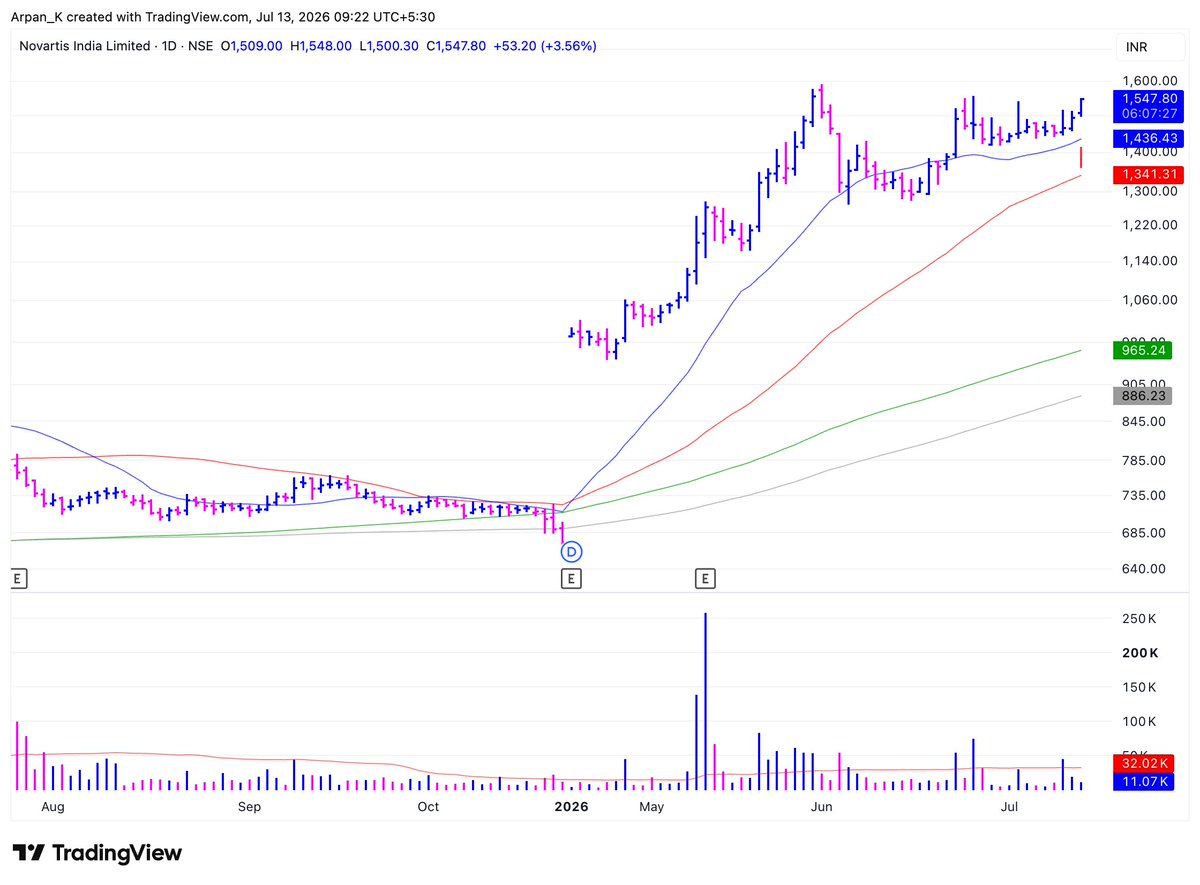Click the dividend 'D' marker icon
This screenshot has height=885, width=1200.
tap(571, 551)
